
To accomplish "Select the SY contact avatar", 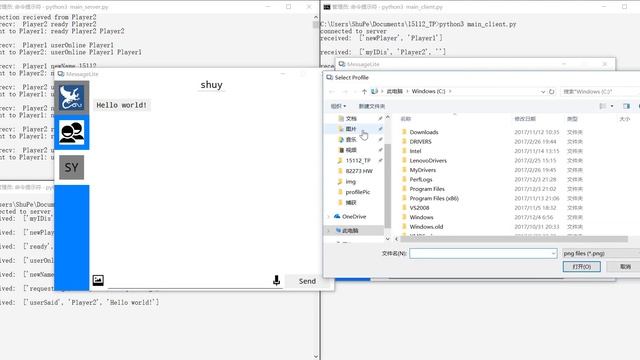I will click(72, 167).
